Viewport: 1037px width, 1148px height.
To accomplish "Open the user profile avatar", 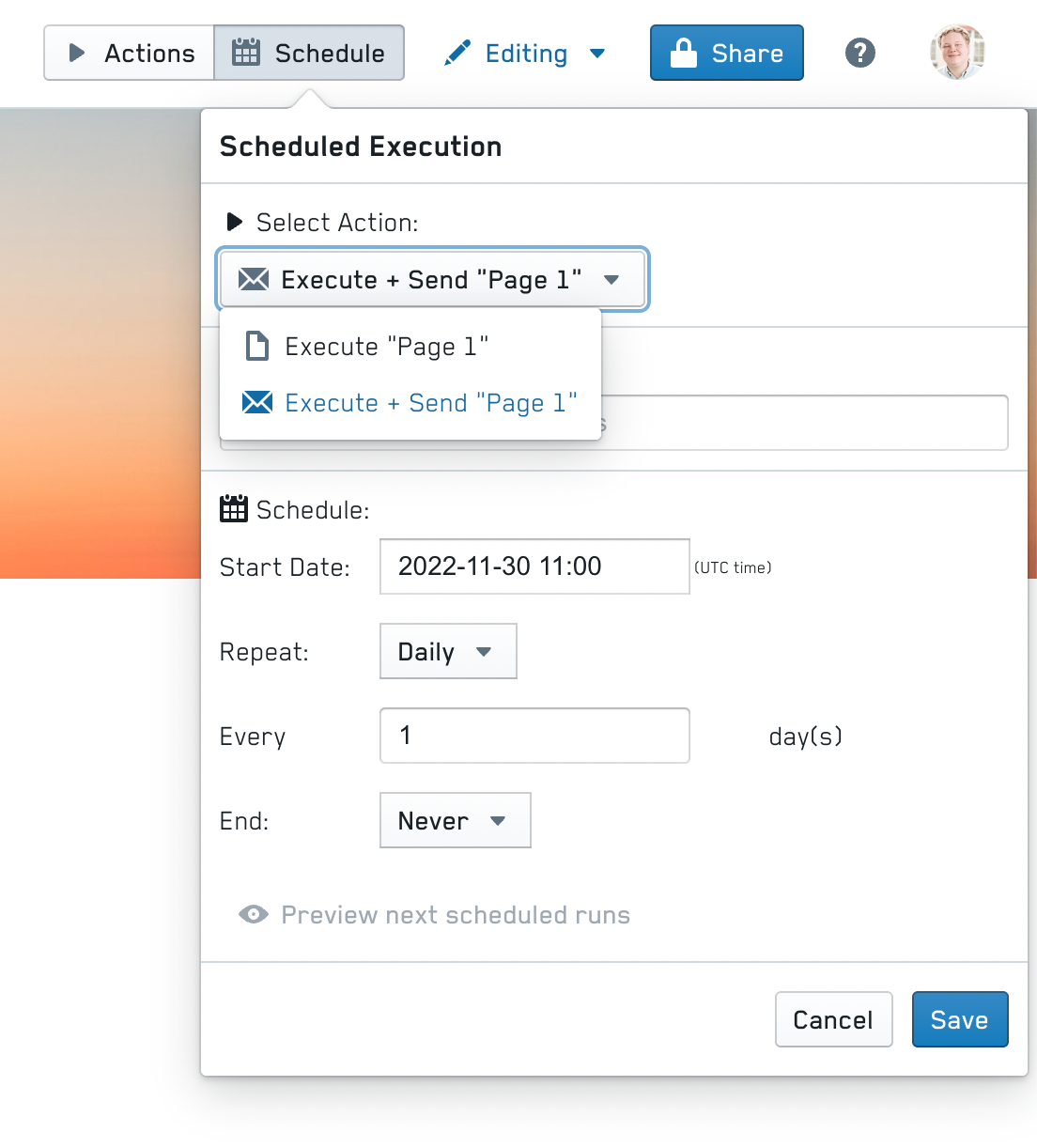I will (958, 53).
